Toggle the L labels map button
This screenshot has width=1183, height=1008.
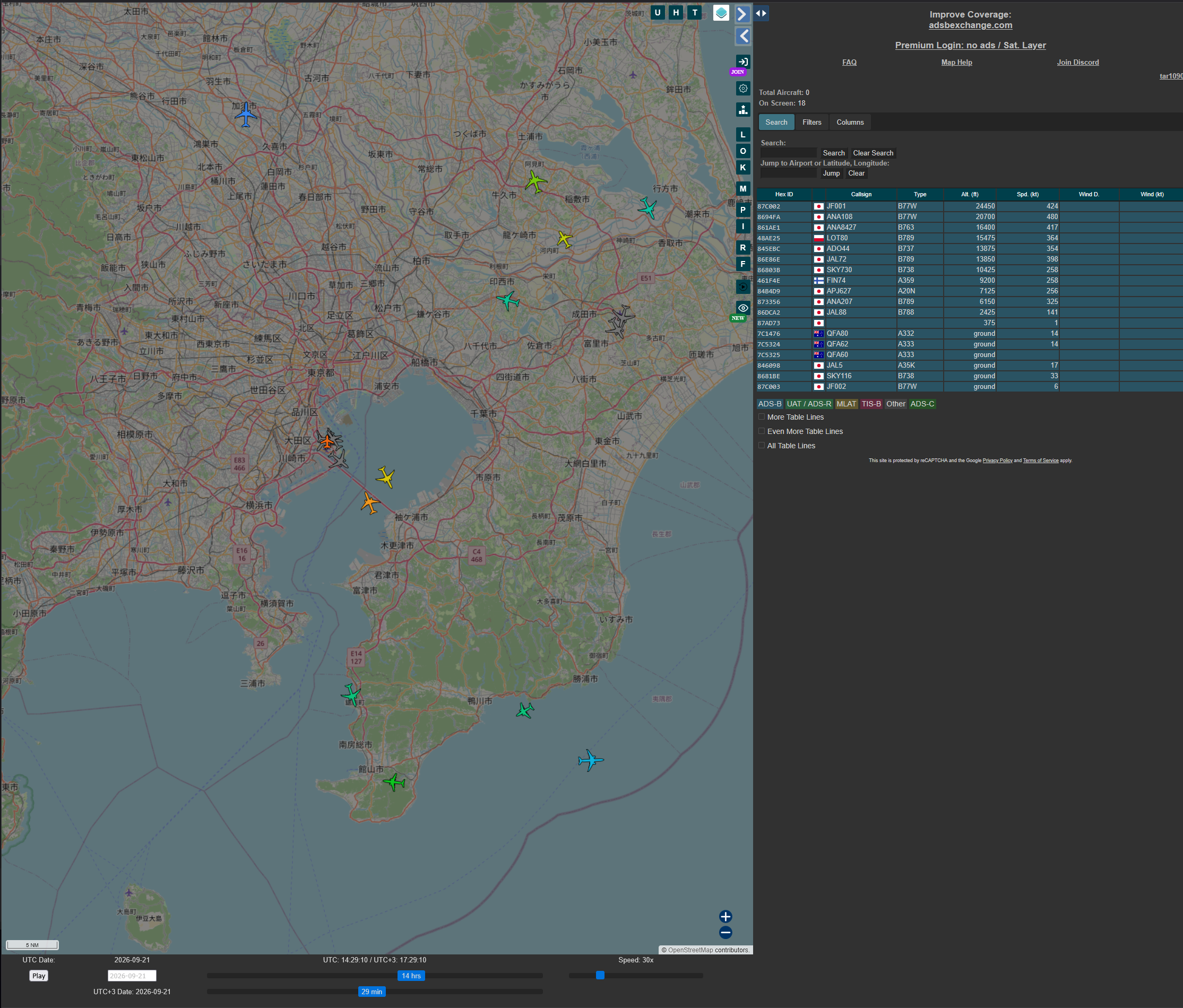pos(743,135)
